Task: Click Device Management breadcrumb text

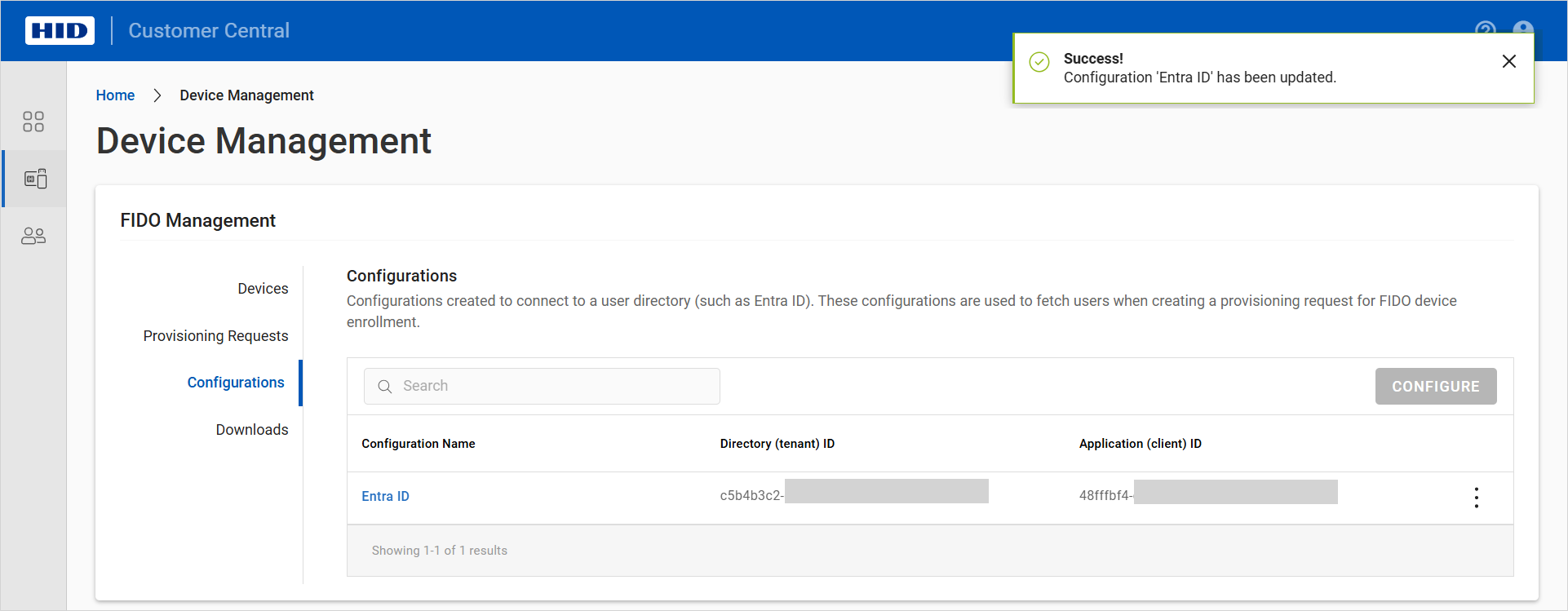Action: pos(246,95)
